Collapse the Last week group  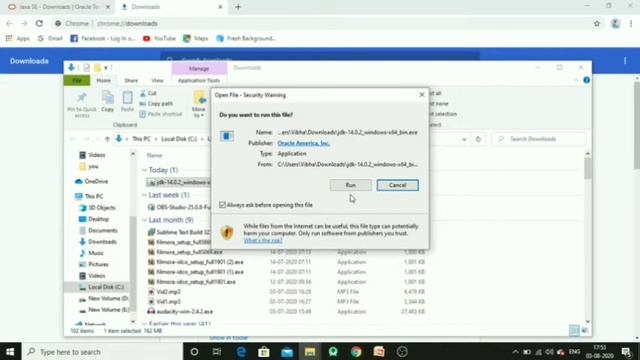[144, 195]
